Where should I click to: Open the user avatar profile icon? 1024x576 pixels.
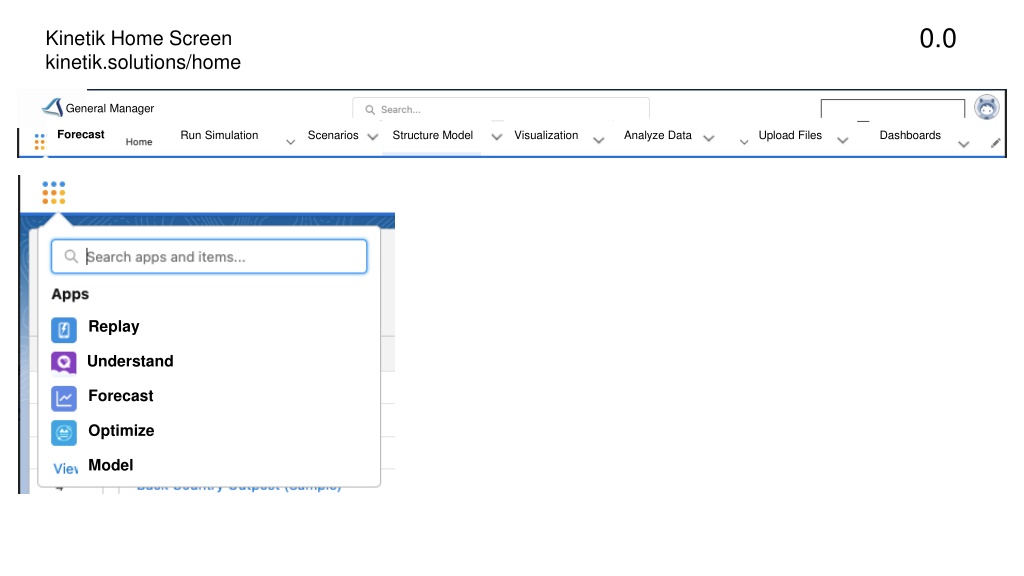click(x=986, y=107)
